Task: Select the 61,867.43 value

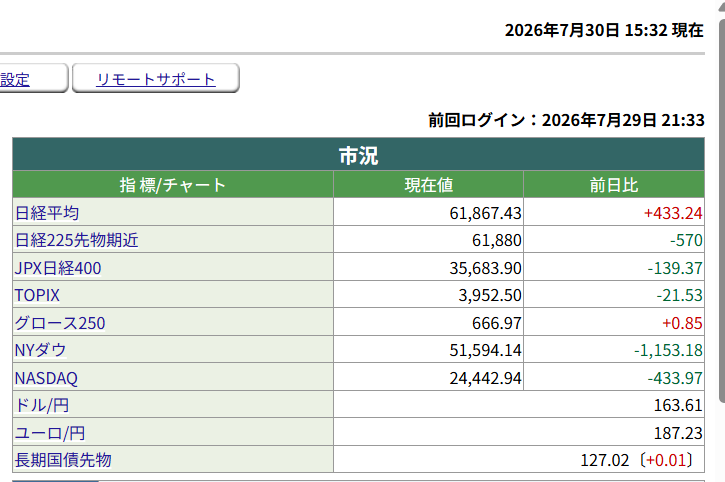Action: tap(485, 213)
